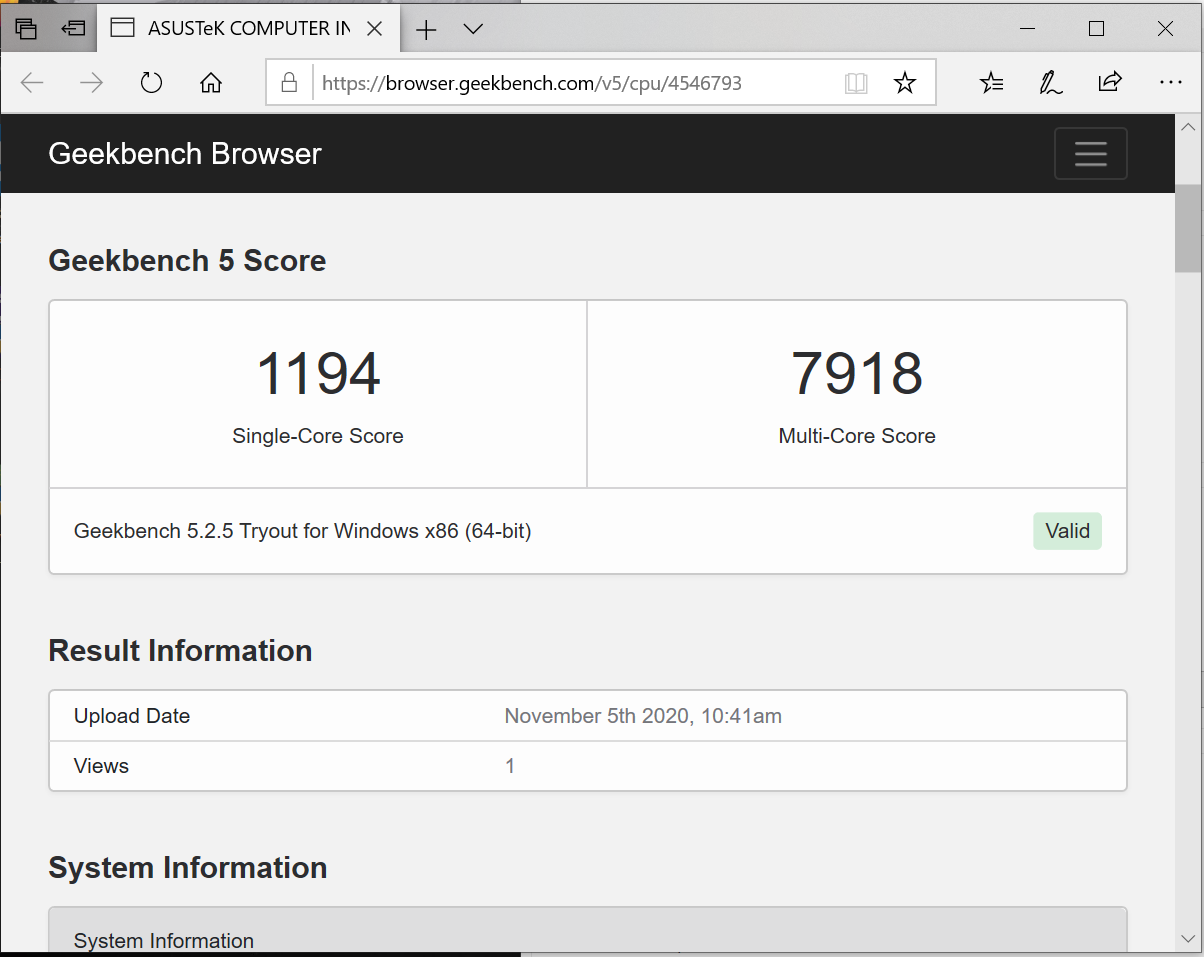
Task: Refresh the Geekbench page
Action: point(151,83)
